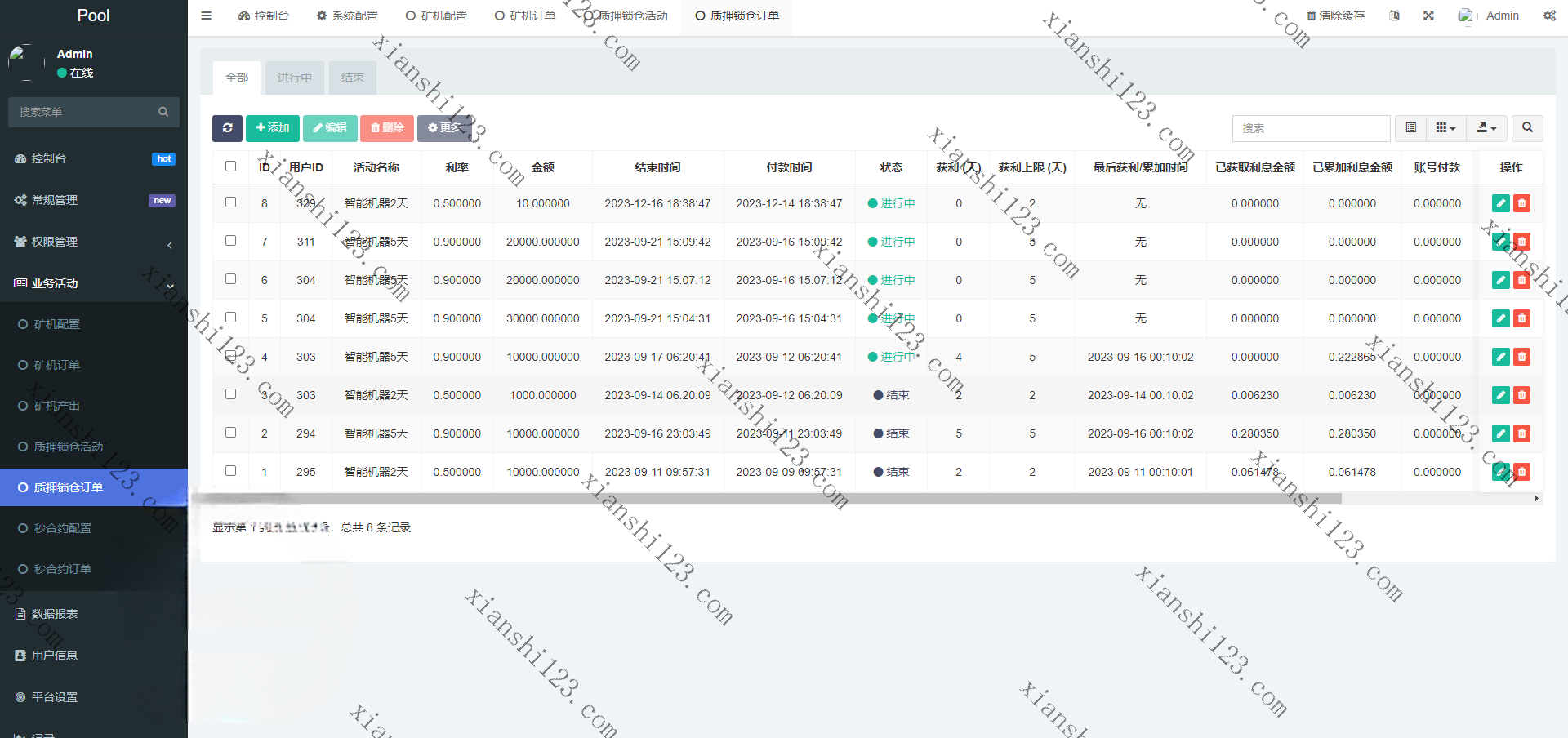Screen dimensions: 1568x738
Task: Click the refresh table icon button
Action: [227, 128]
